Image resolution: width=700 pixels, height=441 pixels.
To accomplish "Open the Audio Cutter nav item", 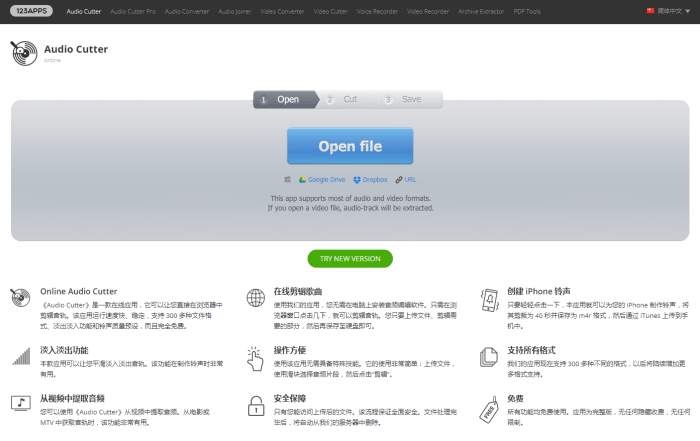I will tap(83, 12).
